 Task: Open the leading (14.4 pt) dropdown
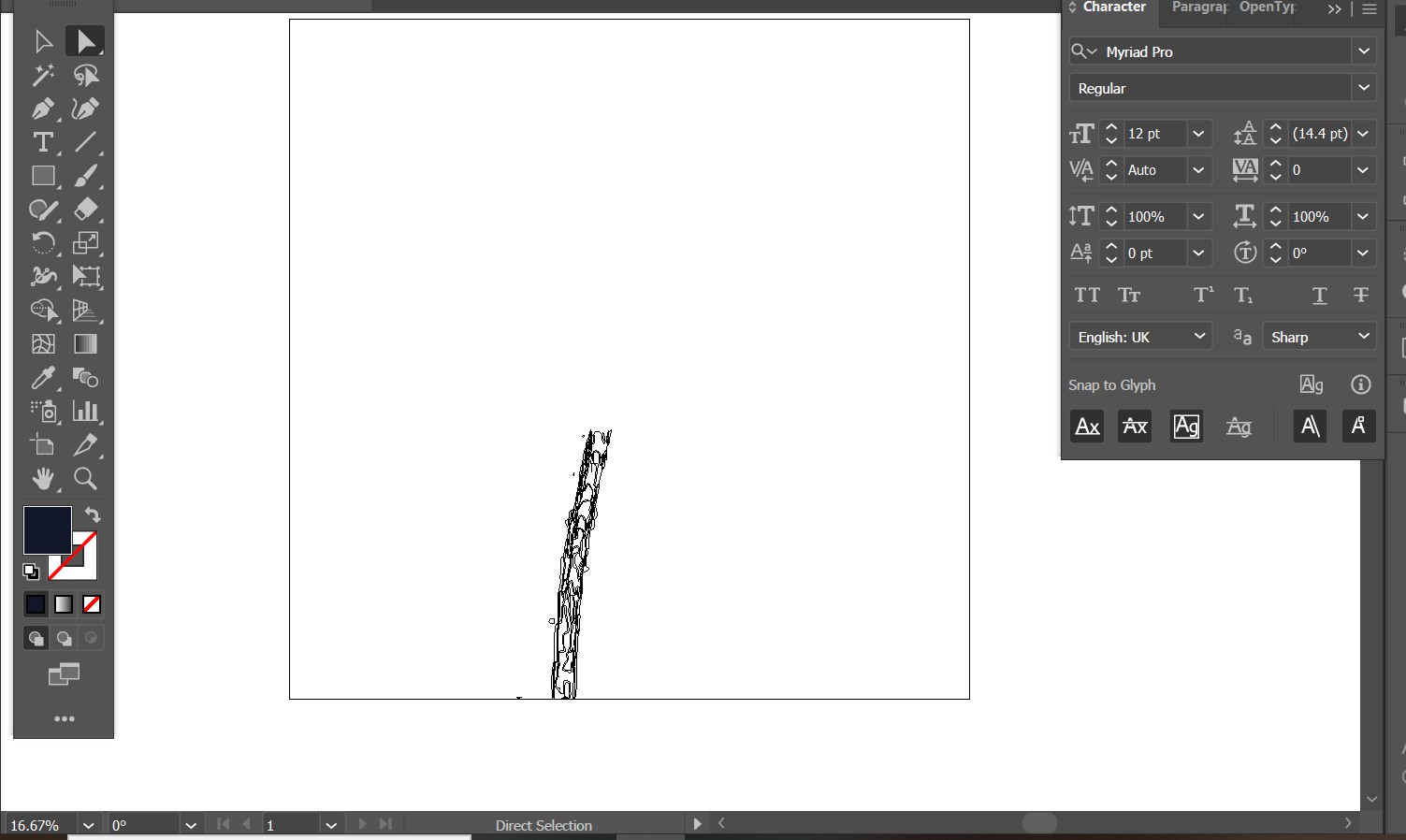point(1363,134)
